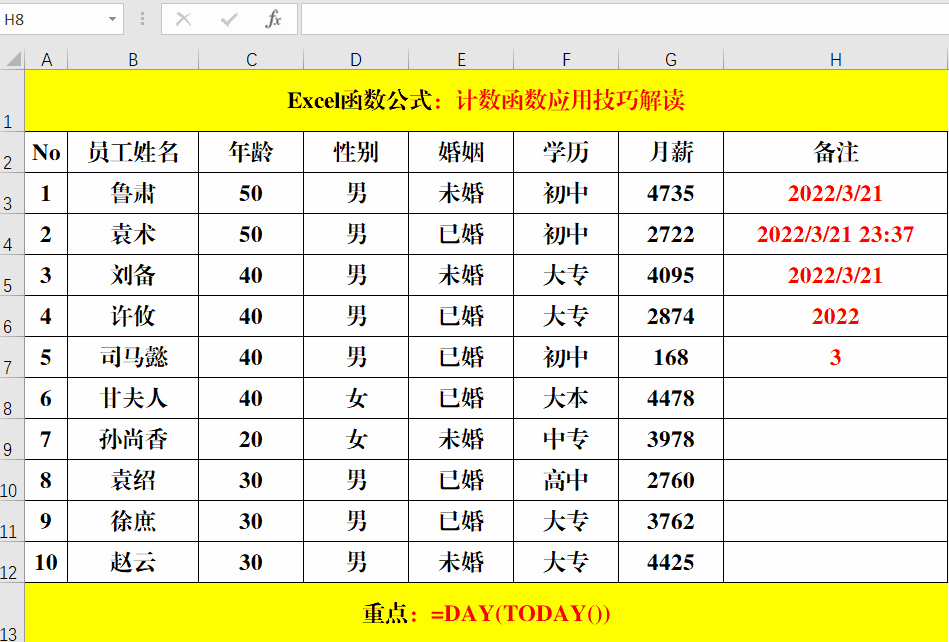The image size is (949, 642).
Task: Select column D header
Action: [x=356, y=59]
